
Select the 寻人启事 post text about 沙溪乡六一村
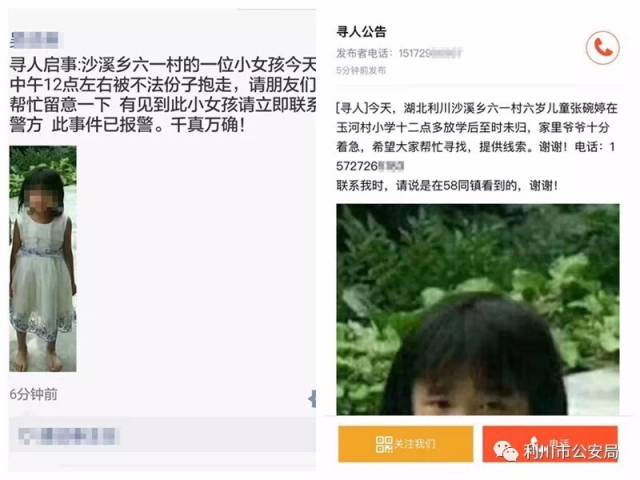[x=163, y=95]
